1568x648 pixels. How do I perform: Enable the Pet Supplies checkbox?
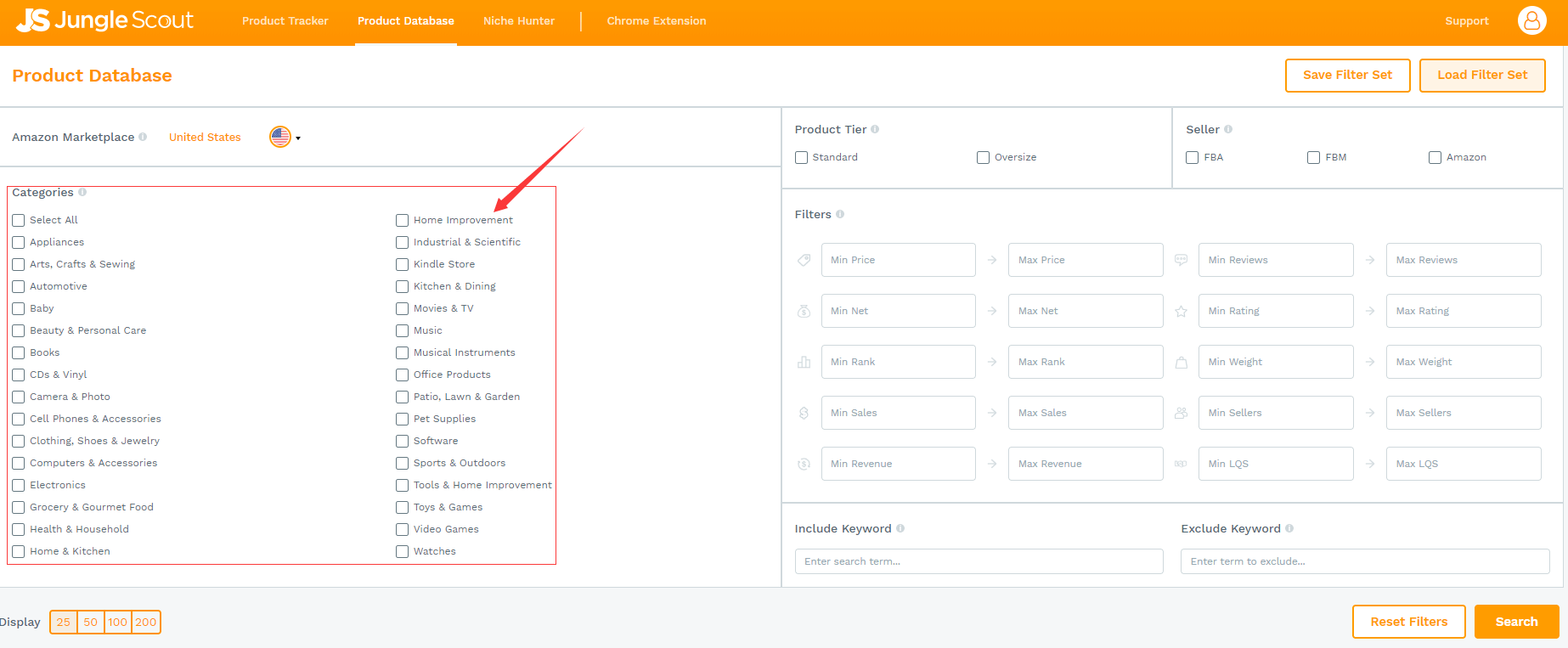403,419
